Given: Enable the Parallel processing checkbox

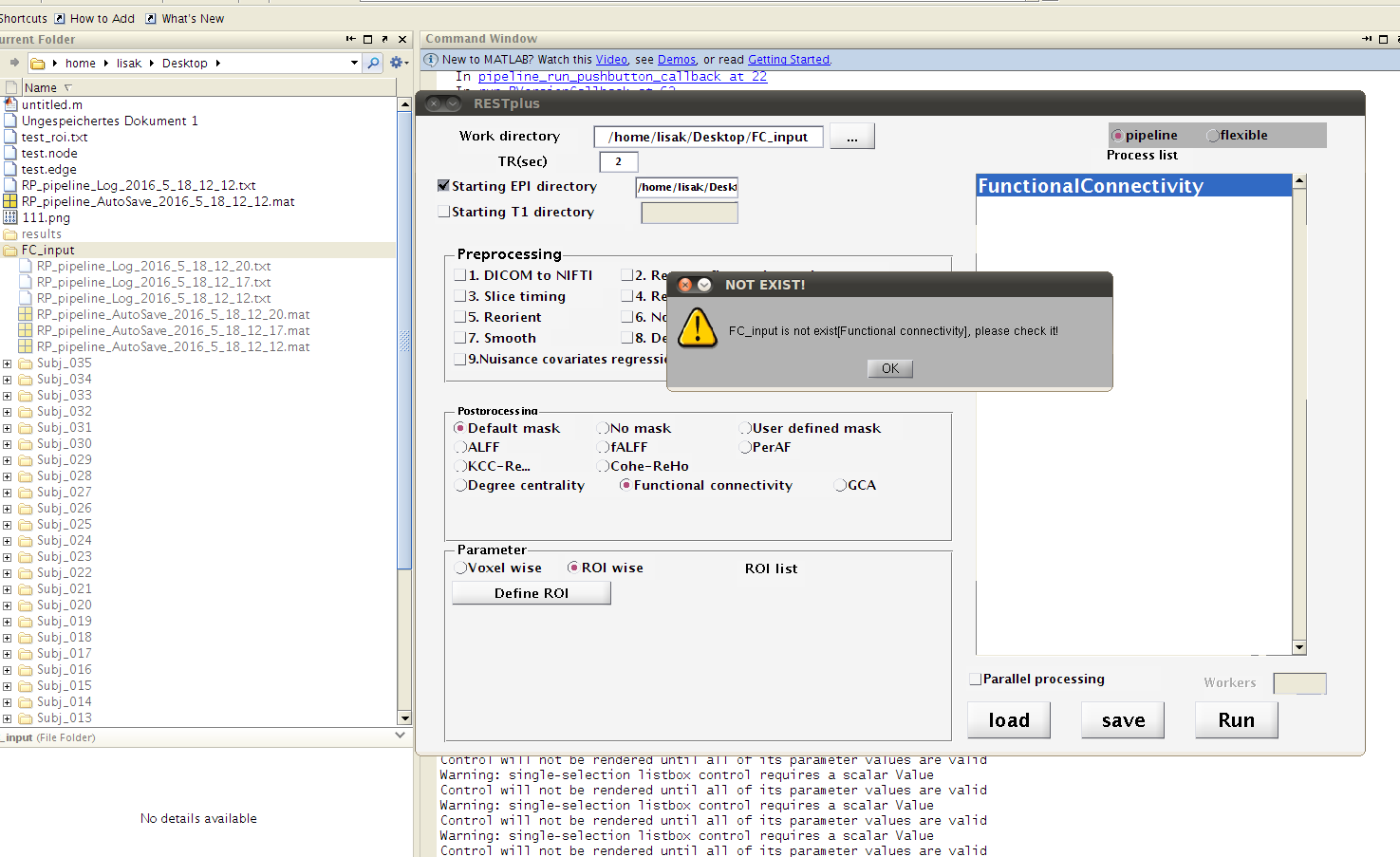Looking at the screenshot, I should point(975,679).
